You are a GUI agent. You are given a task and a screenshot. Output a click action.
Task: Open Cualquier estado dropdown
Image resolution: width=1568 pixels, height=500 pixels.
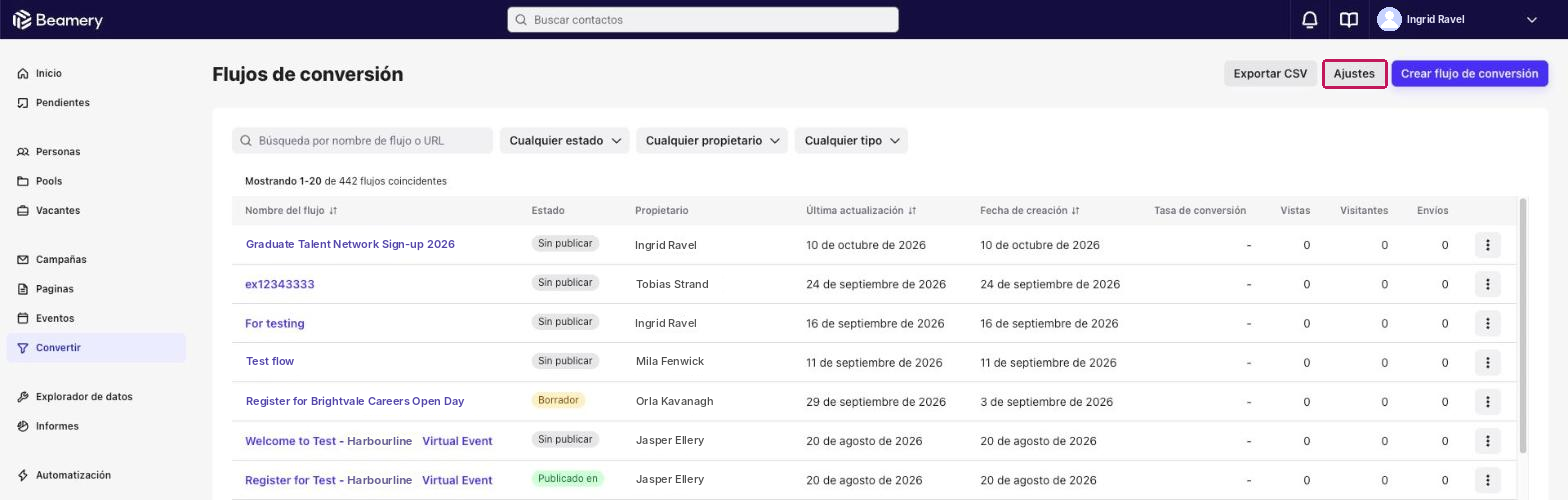[x=564, y=141]
